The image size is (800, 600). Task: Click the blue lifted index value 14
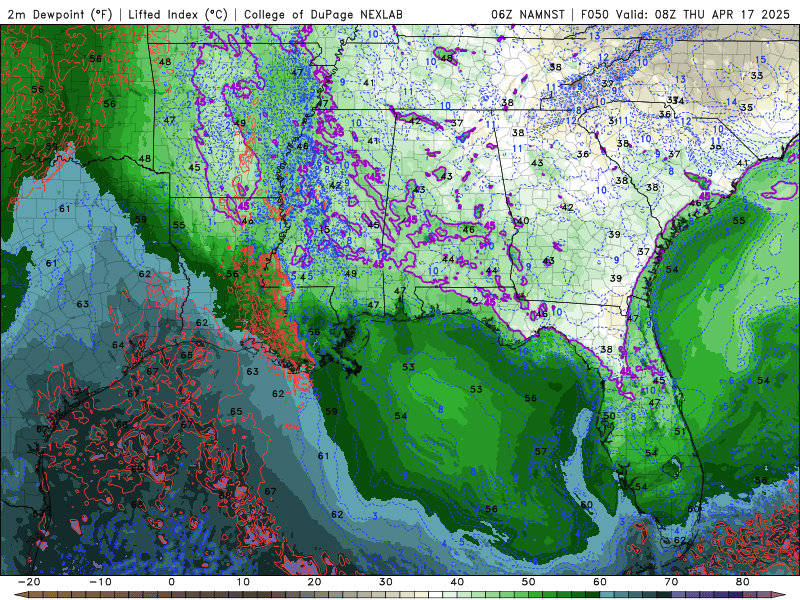tap(732, 102)
